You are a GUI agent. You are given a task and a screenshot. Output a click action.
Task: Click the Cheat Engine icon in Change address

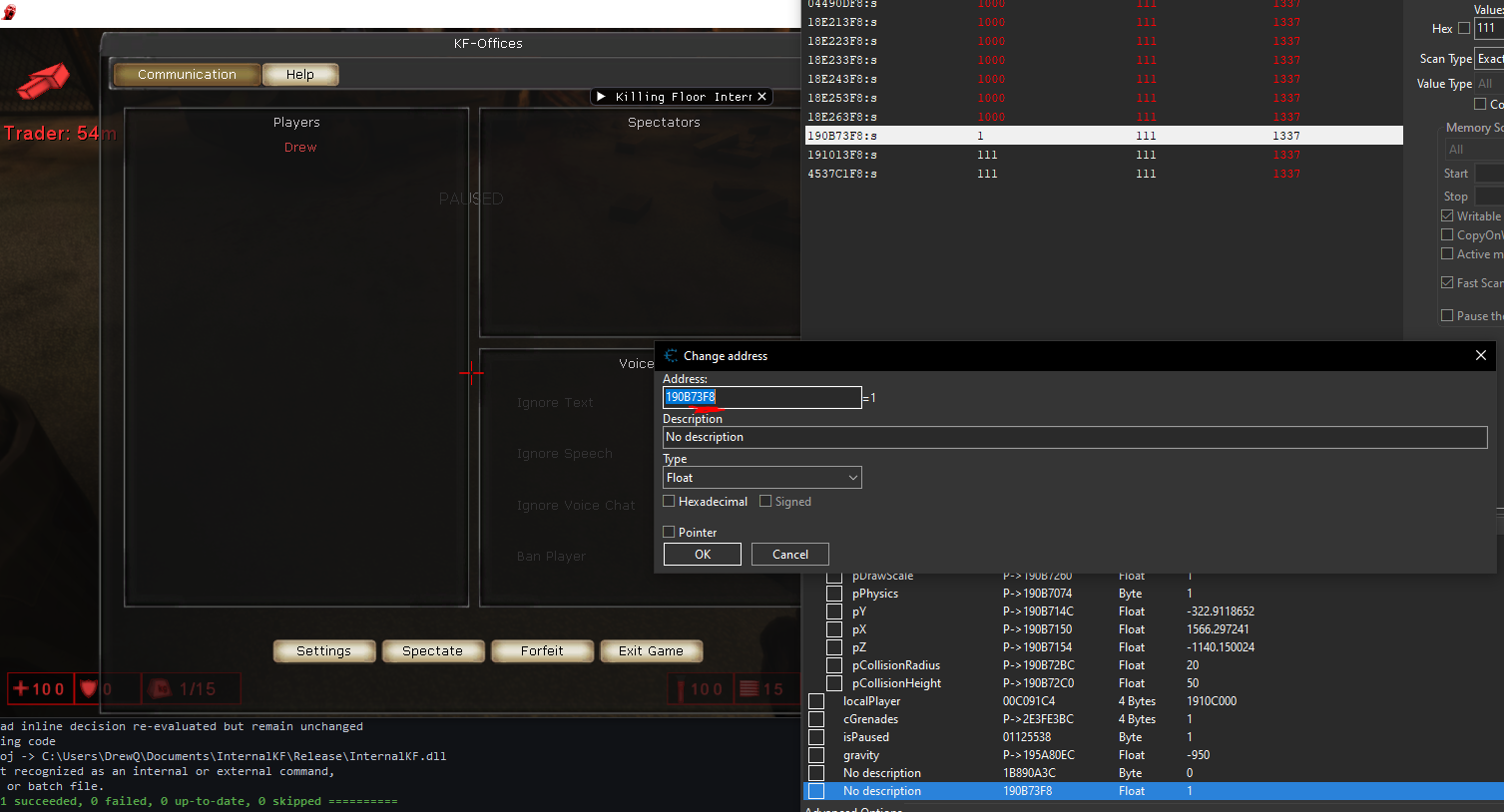(671, 356)
